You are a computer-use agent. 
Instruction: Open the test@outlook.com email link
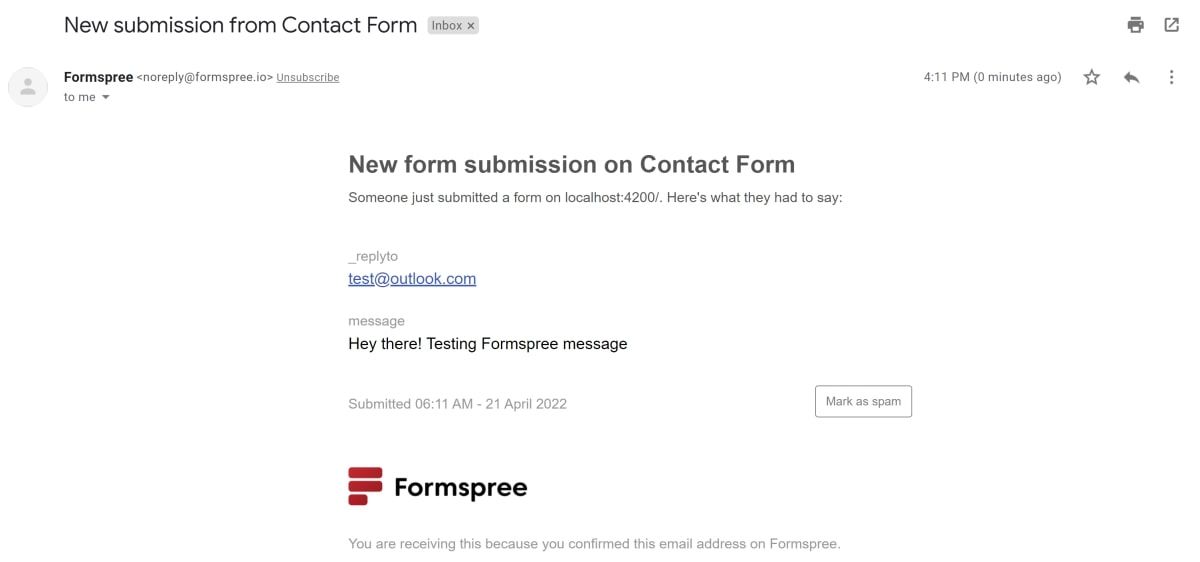(412, 279)
